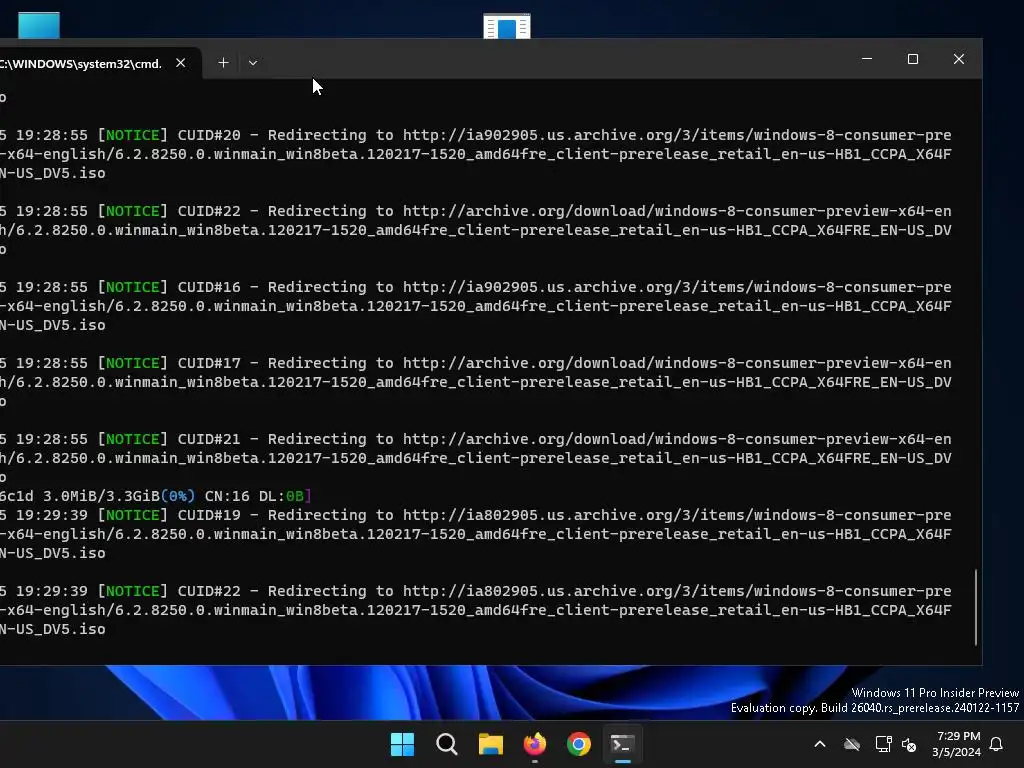
Task: Open File Explorer from taskbar
Action: (491, 744)
